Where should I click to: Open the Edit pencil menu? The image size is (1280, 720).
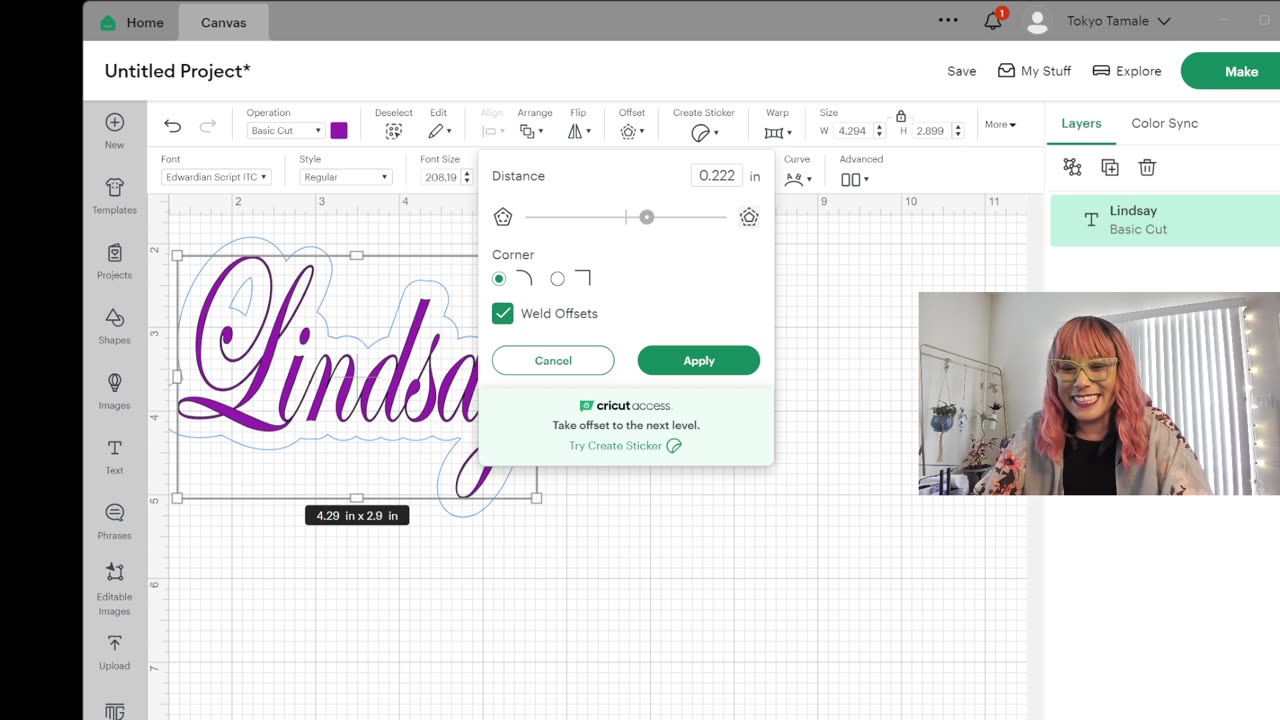tap(440, 131)
